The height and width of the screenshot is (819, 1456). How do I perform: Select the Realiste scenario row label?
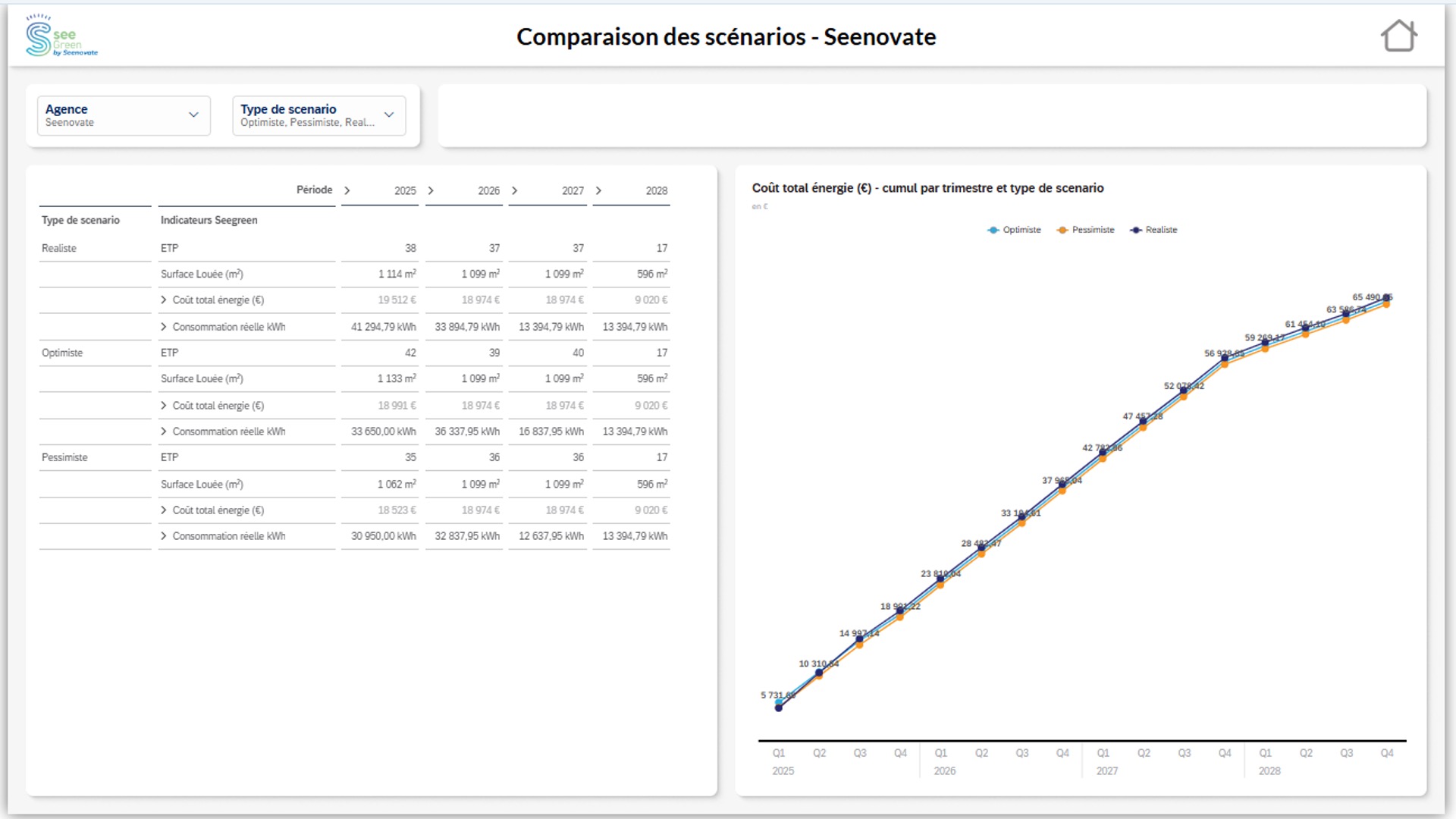pos(59,248)
